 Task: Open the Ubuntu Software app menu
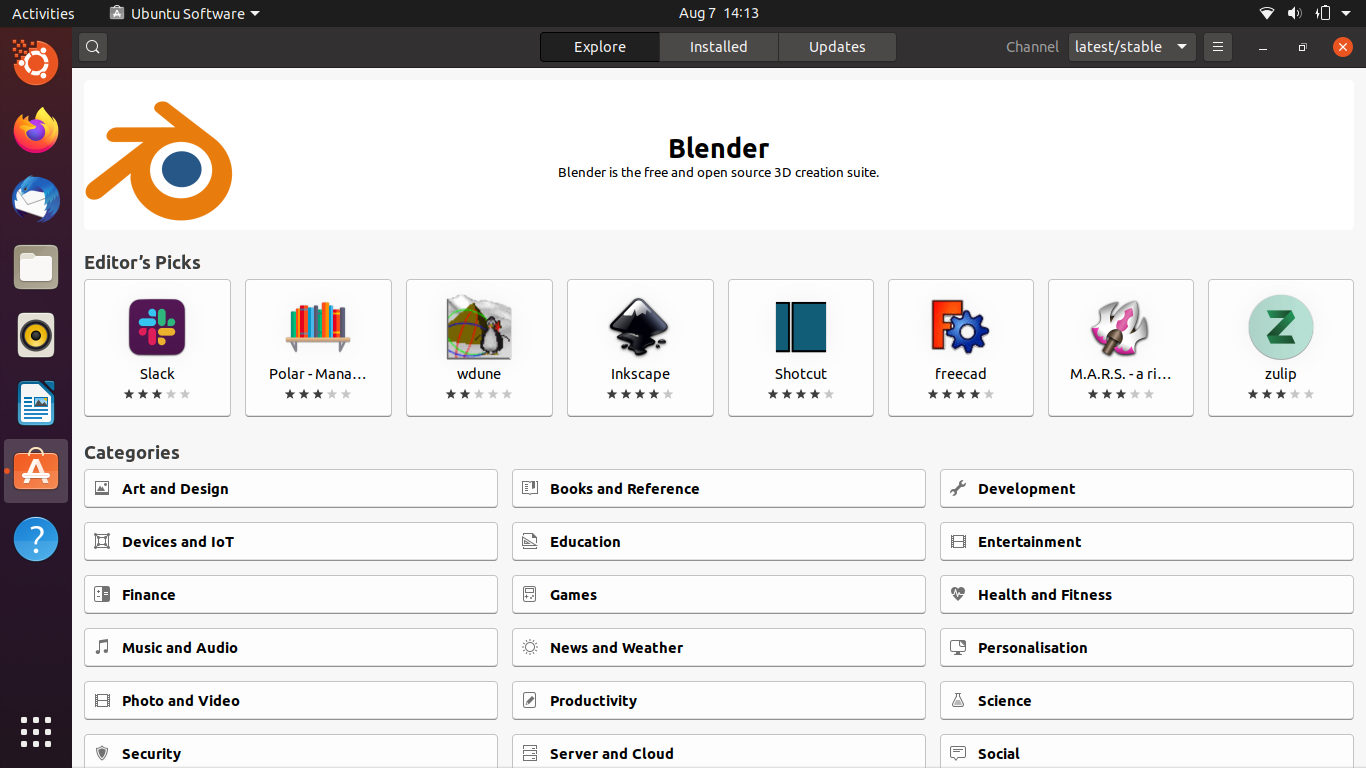click(185, 13)
